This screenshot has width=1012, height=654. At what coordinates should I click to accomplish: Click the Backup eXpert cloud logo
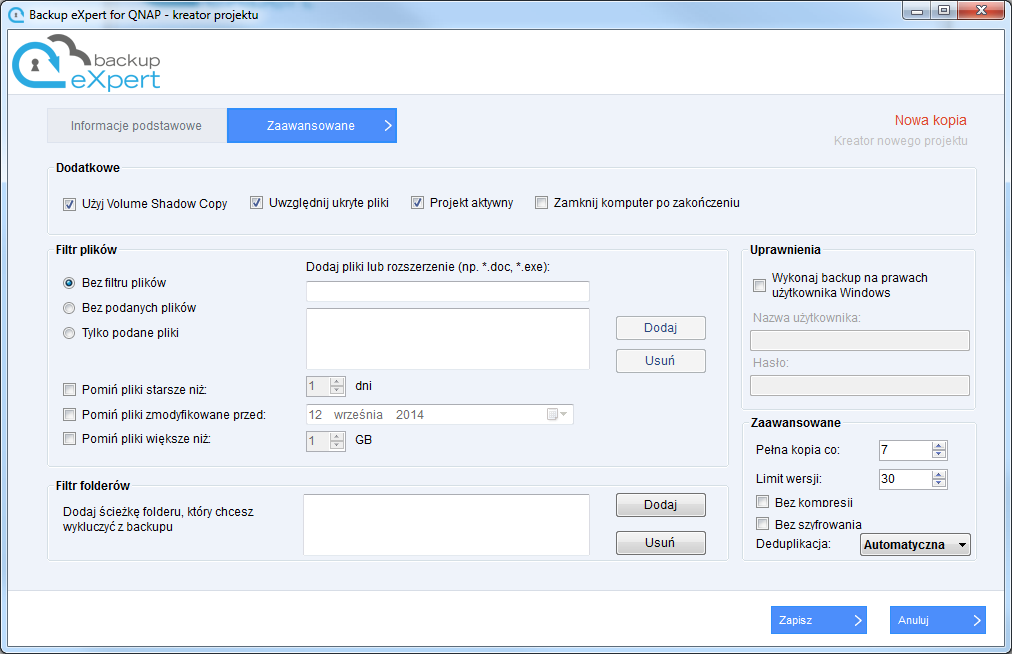click(86, 63)
